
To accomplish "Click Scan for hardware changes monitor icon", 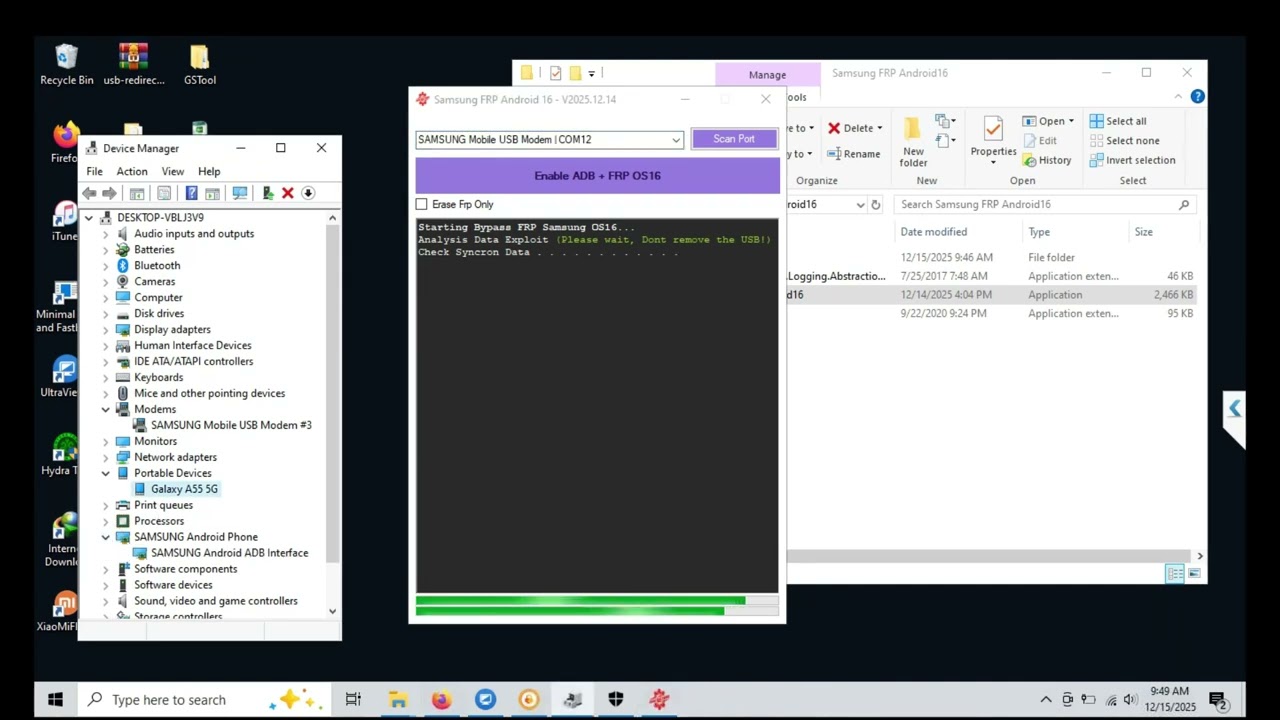I will point(240,193).
